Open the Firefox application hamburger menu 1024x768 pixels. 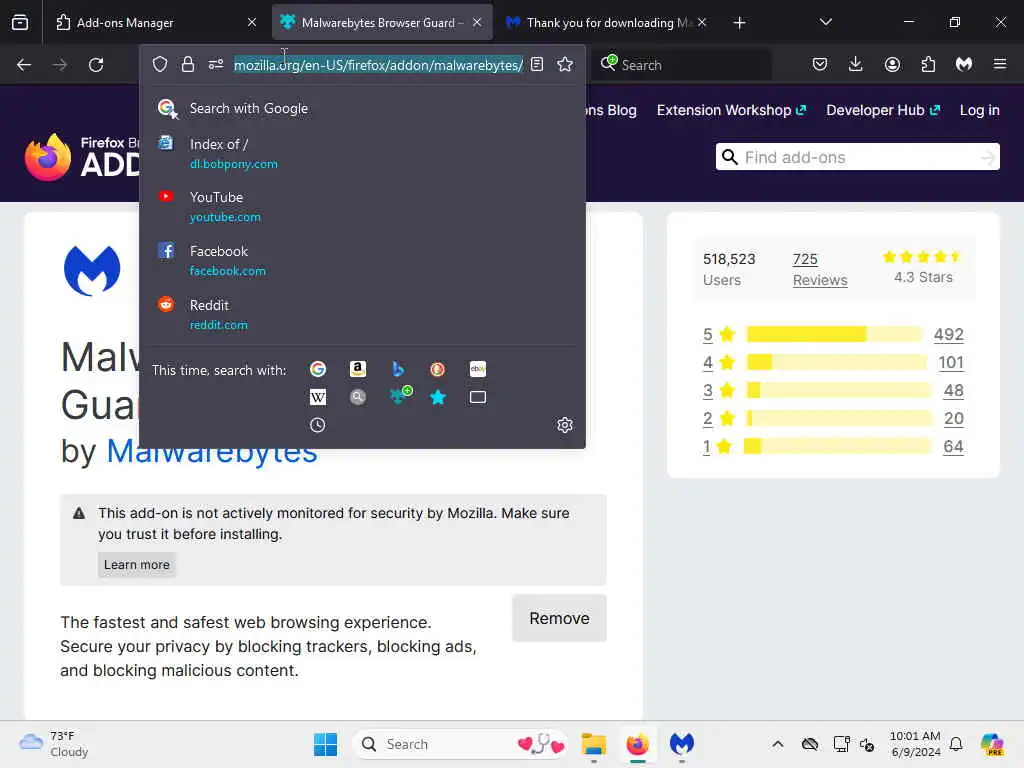click(1000, 64)
